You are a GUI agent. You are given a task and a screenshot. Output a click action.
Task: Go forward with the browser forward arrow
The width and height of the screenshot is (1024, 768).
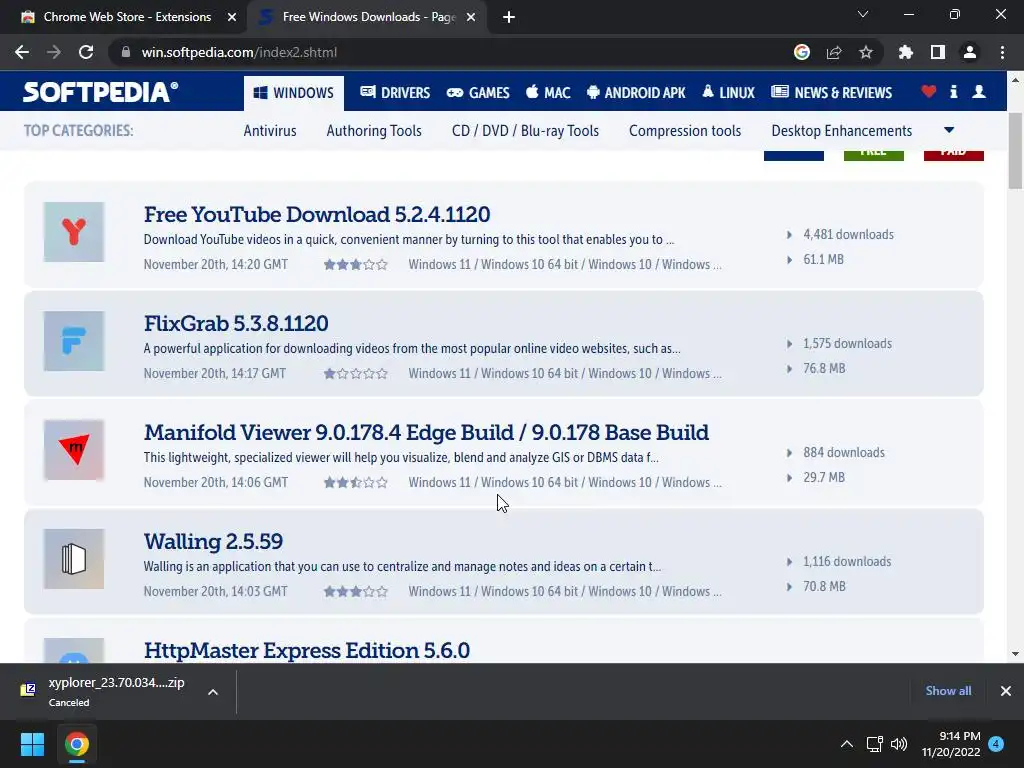click(x=54, y=52)
